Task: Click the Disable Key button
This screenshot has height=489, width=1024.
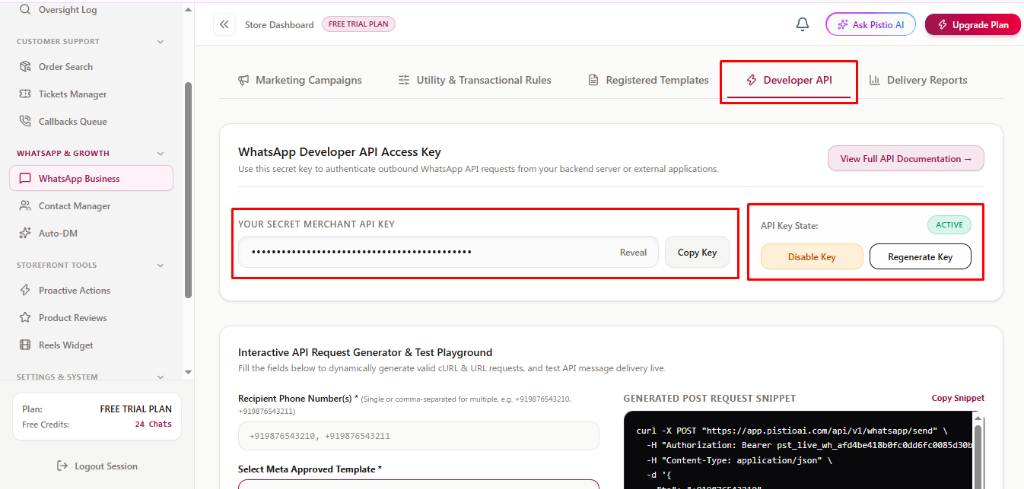Action: (x=812, y=257)
